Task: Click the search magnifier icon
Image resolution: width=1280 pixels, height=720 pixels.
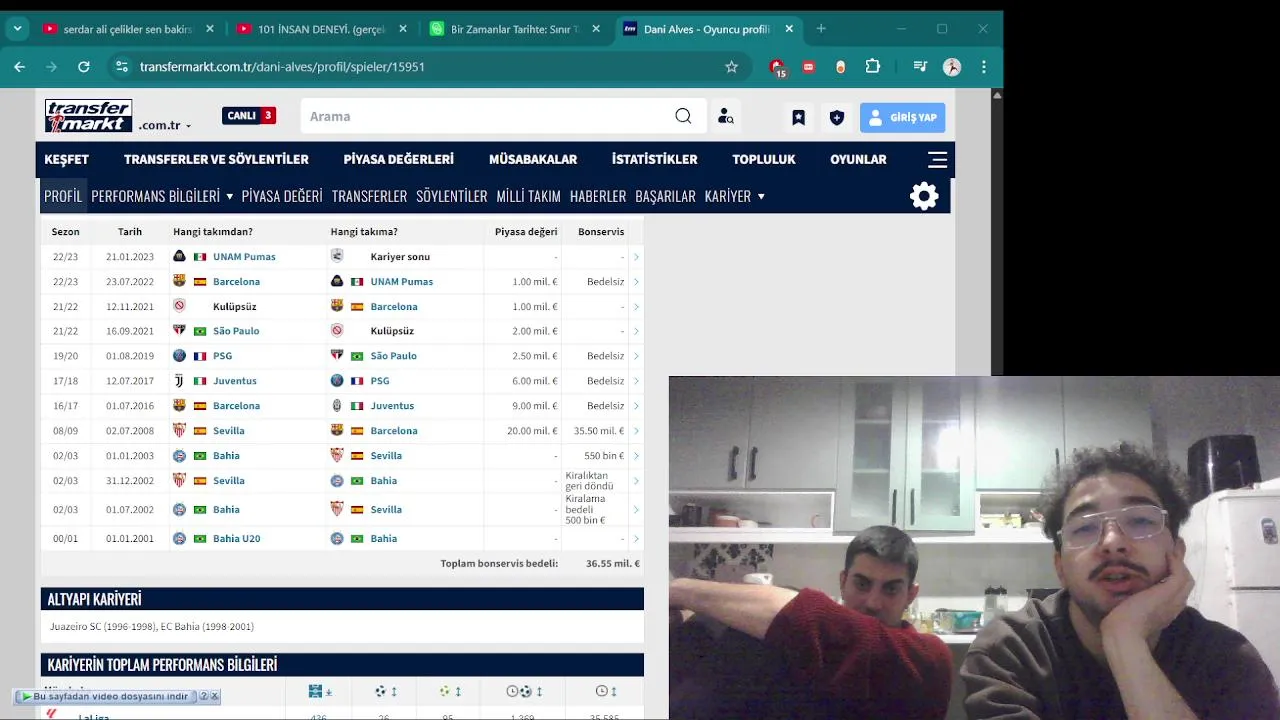Action: click(x=683, y=116)
